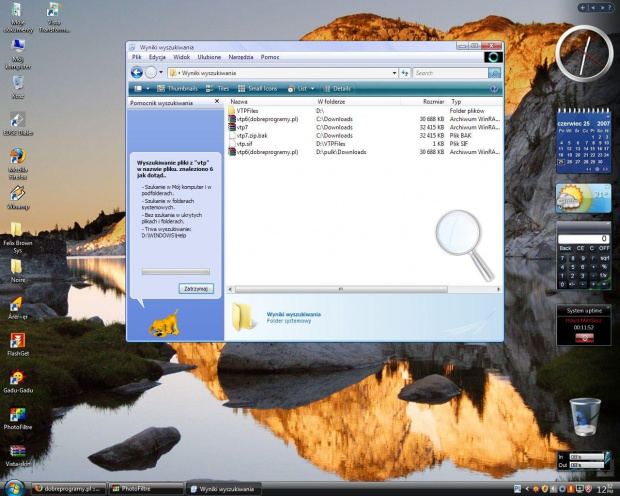Open the Vista Transformation desktop icon
620x496 pixels.
[54, 17]
